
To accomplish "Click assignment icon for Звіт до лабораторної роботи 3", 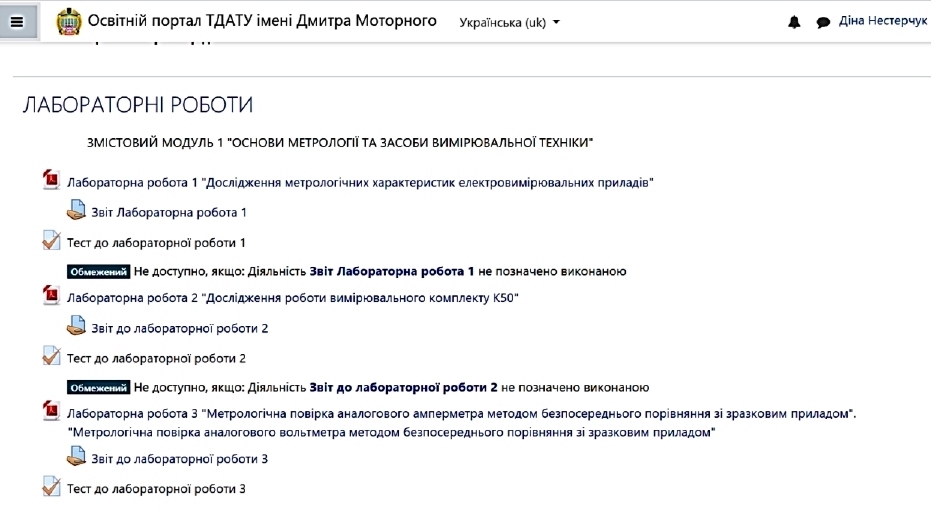I will pos(76,456).
